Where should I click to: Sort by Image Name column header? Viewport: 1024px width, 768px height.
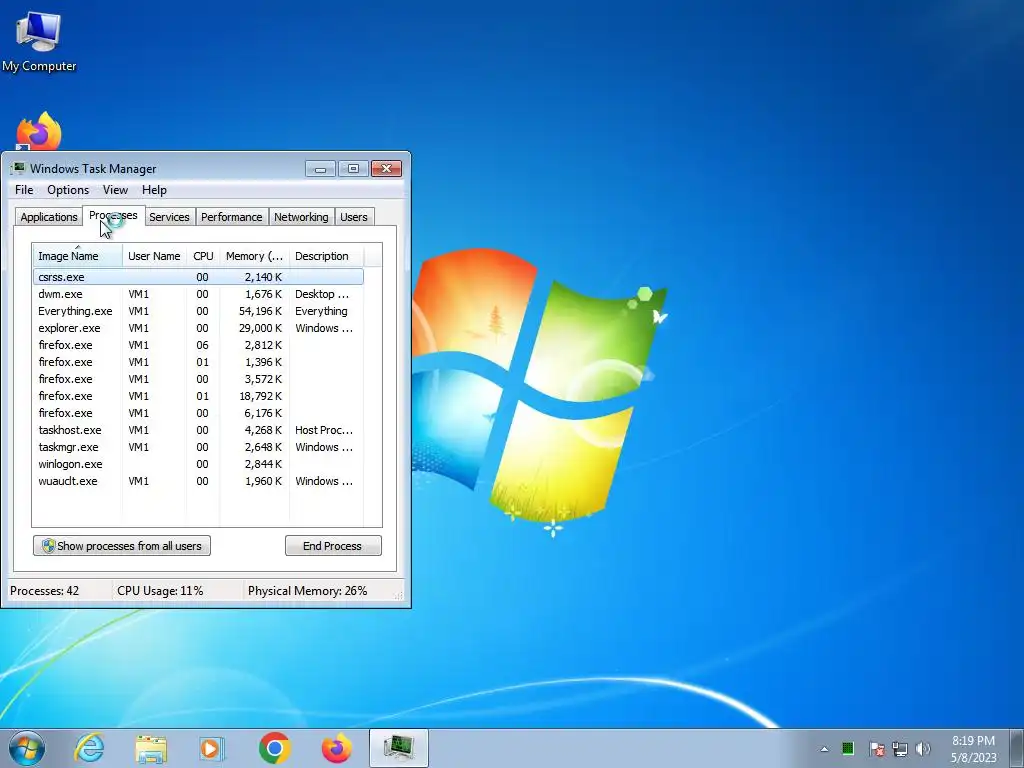point(77,256)
